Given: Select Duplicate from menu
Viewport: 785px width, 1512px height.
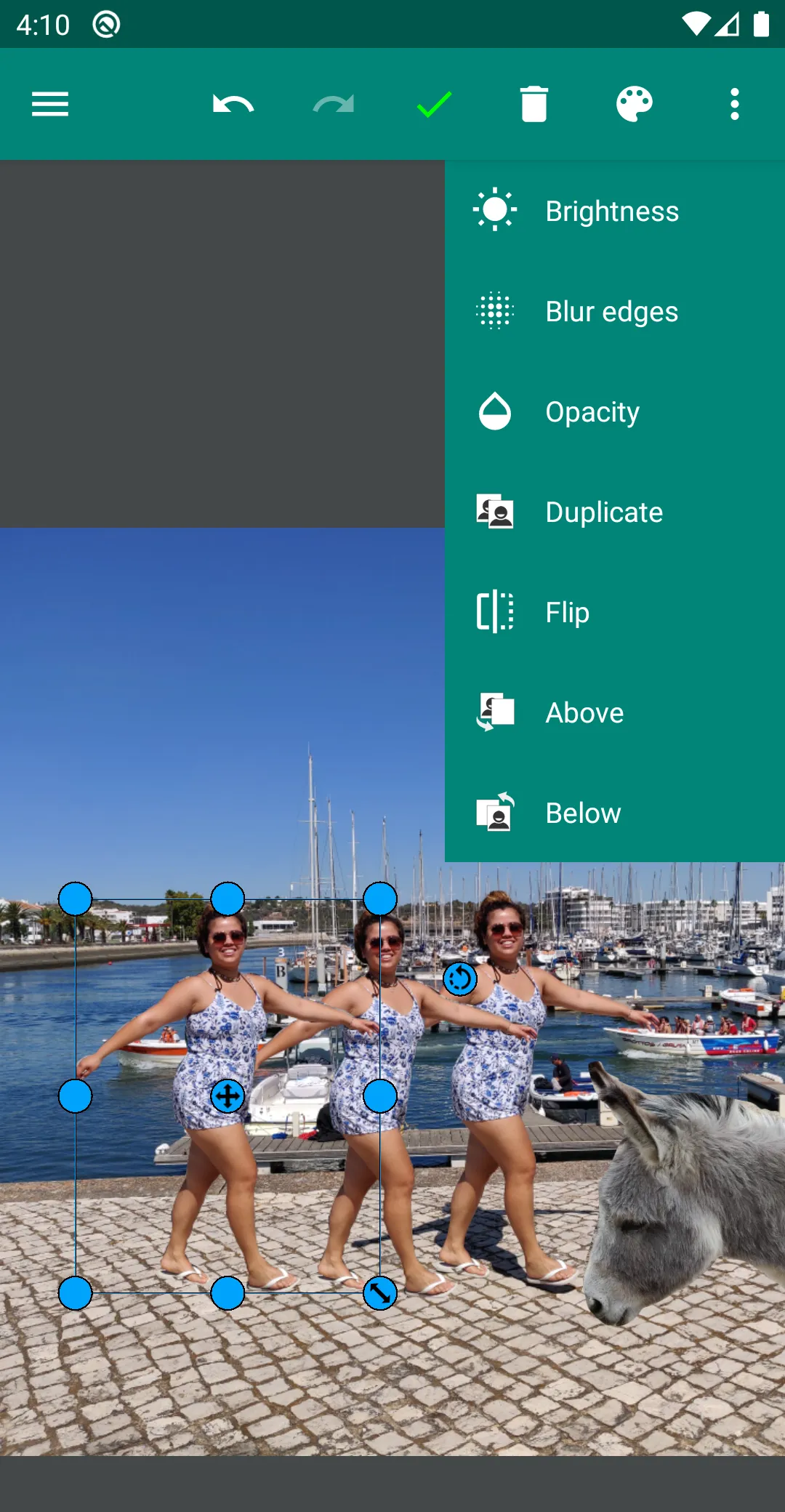Looking at the screenshot, I should [x=615, y=512].
